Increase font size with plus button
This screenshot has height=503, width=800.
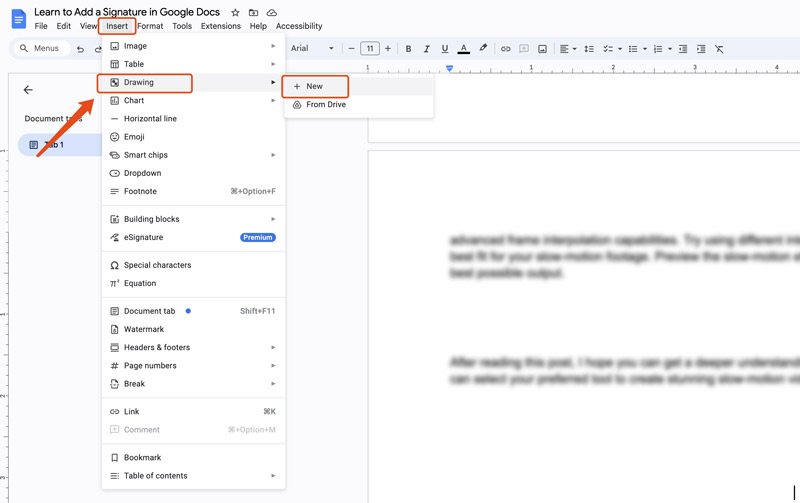[388, 49]
